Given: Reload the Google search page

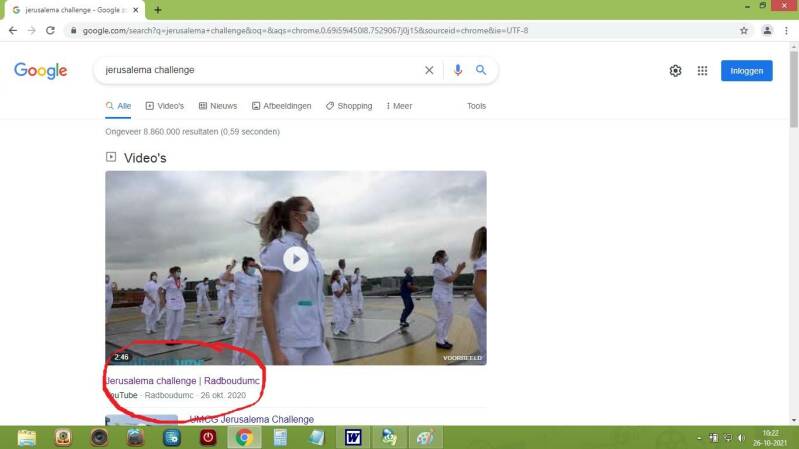Looking at the screenshot, I should (50, 31).
